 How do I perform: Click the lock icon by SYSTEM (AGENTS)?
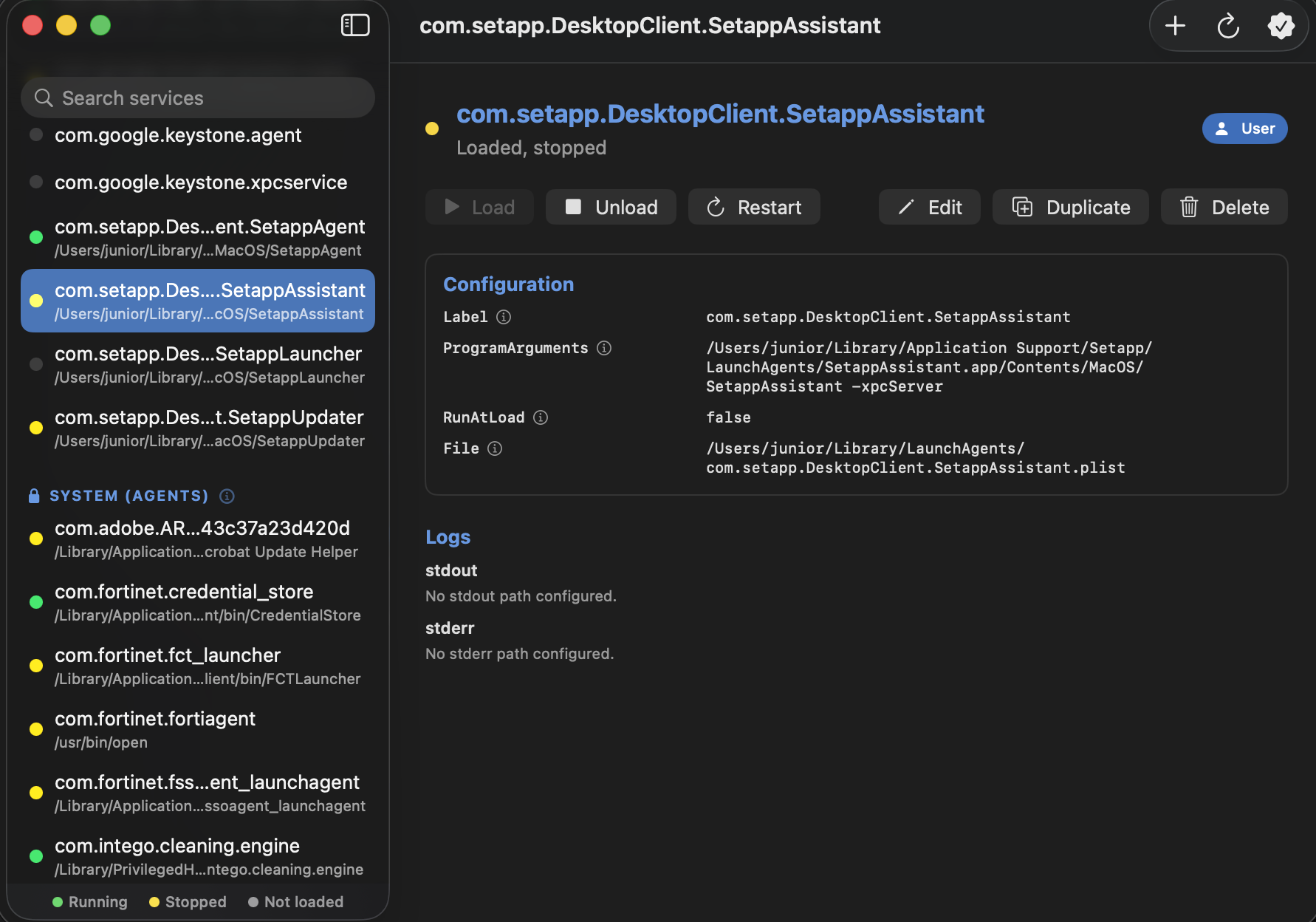34,496
